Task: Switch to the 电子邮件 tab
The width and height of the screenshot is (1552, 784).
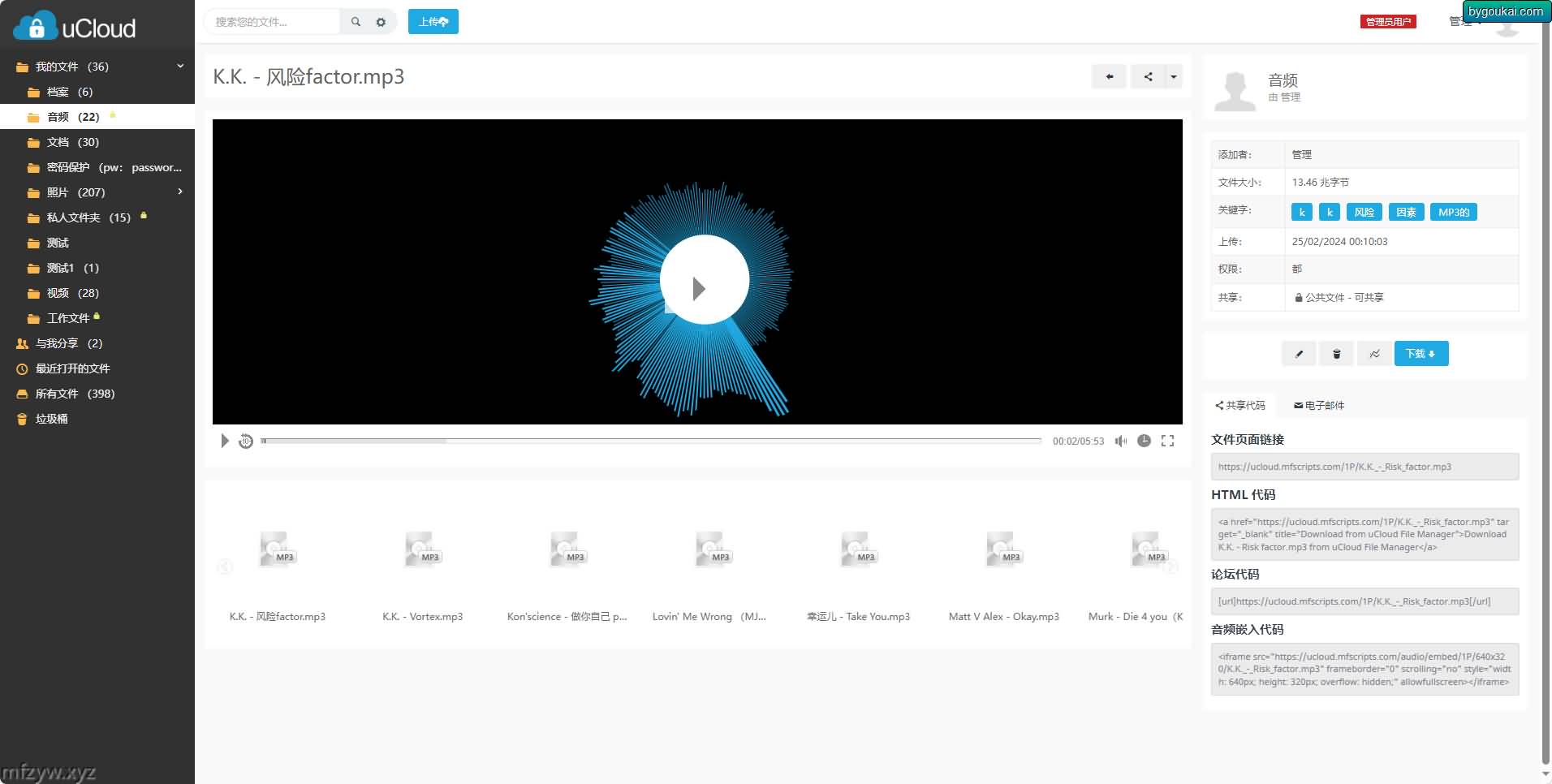Action: (1319, 405)
